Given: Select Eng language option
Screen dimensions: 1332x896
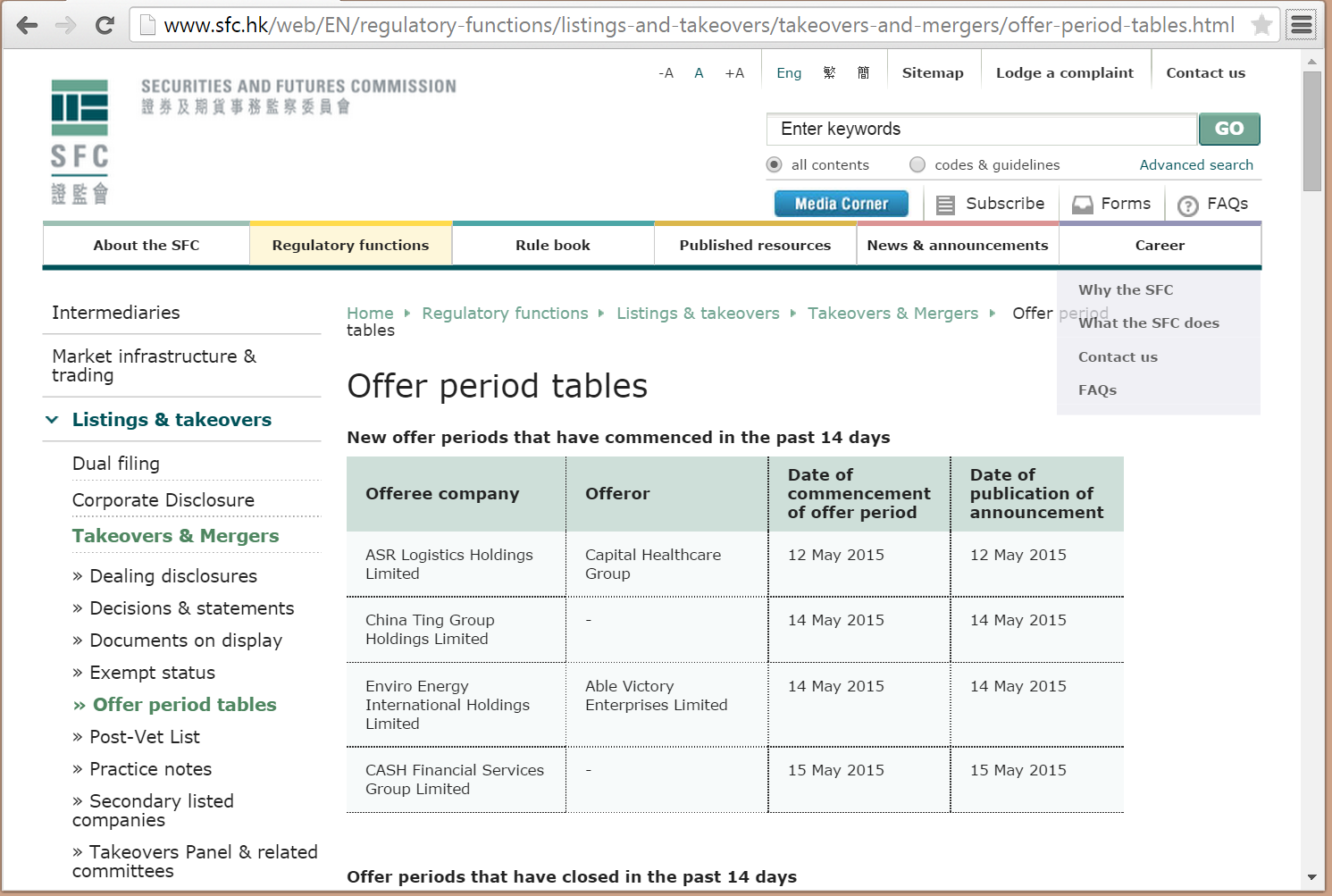Looking at the screenshot, I should (789, 73).
